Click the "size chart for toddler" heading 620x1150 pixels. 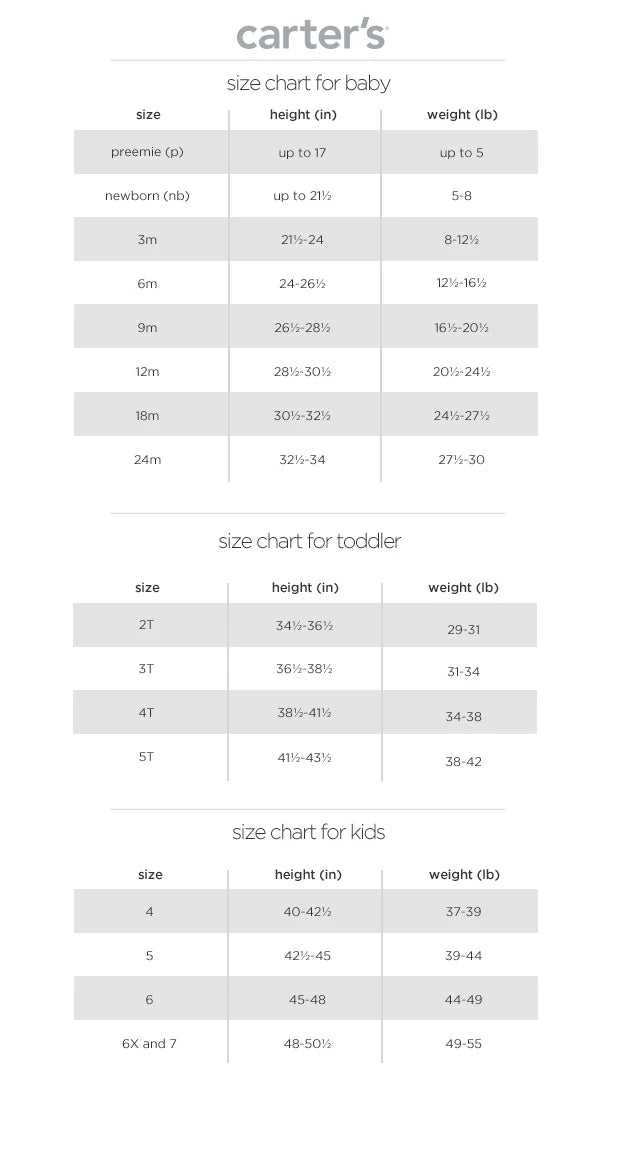pos(309,541)
